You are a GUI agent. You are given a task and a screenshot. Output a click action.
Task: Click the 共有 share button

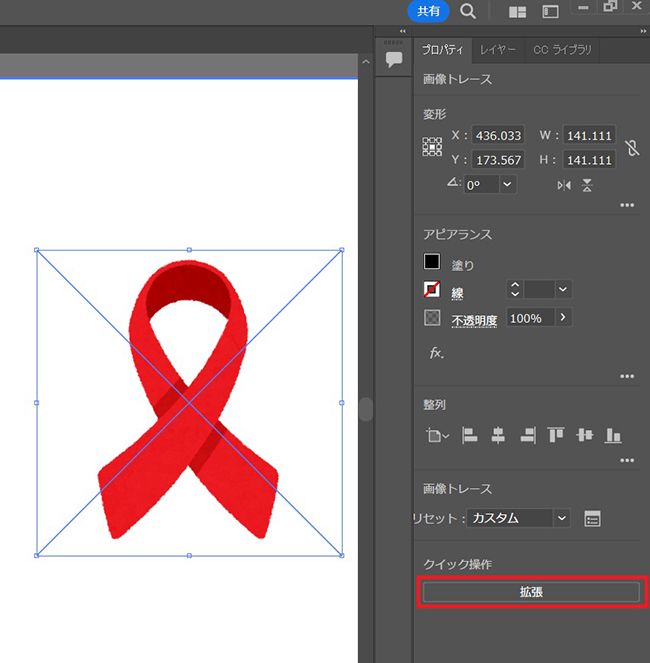point(427,11)
